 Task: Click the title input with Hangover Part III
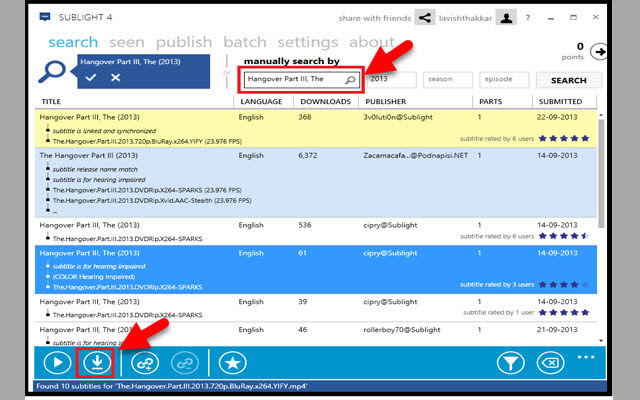tap(301, 80)
